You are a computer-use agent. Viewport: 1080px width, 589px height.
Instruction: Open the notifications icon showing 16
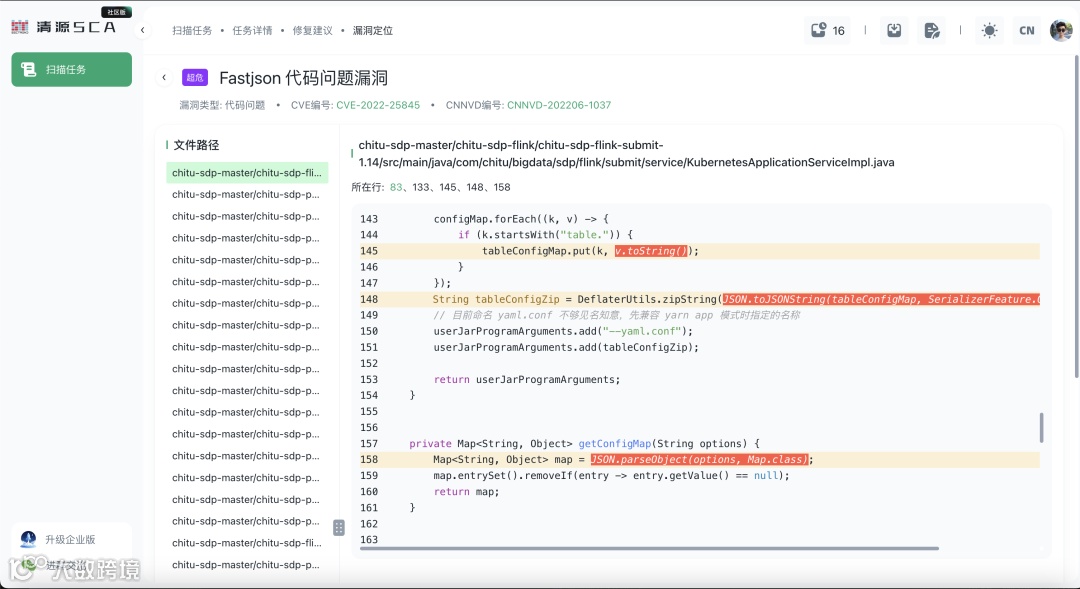(x=827, y=30)
